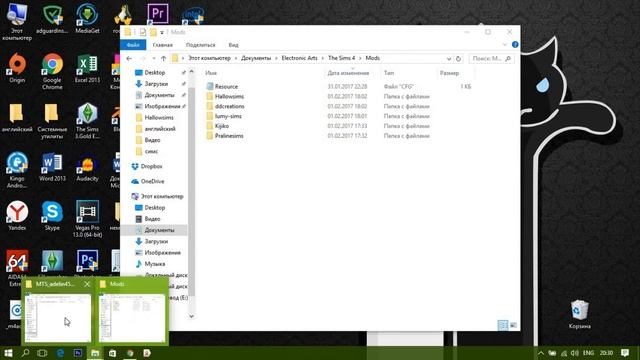Screen dimensions: 640x360
Task: Click the search box in Mods window
Action: coord(491,58)
